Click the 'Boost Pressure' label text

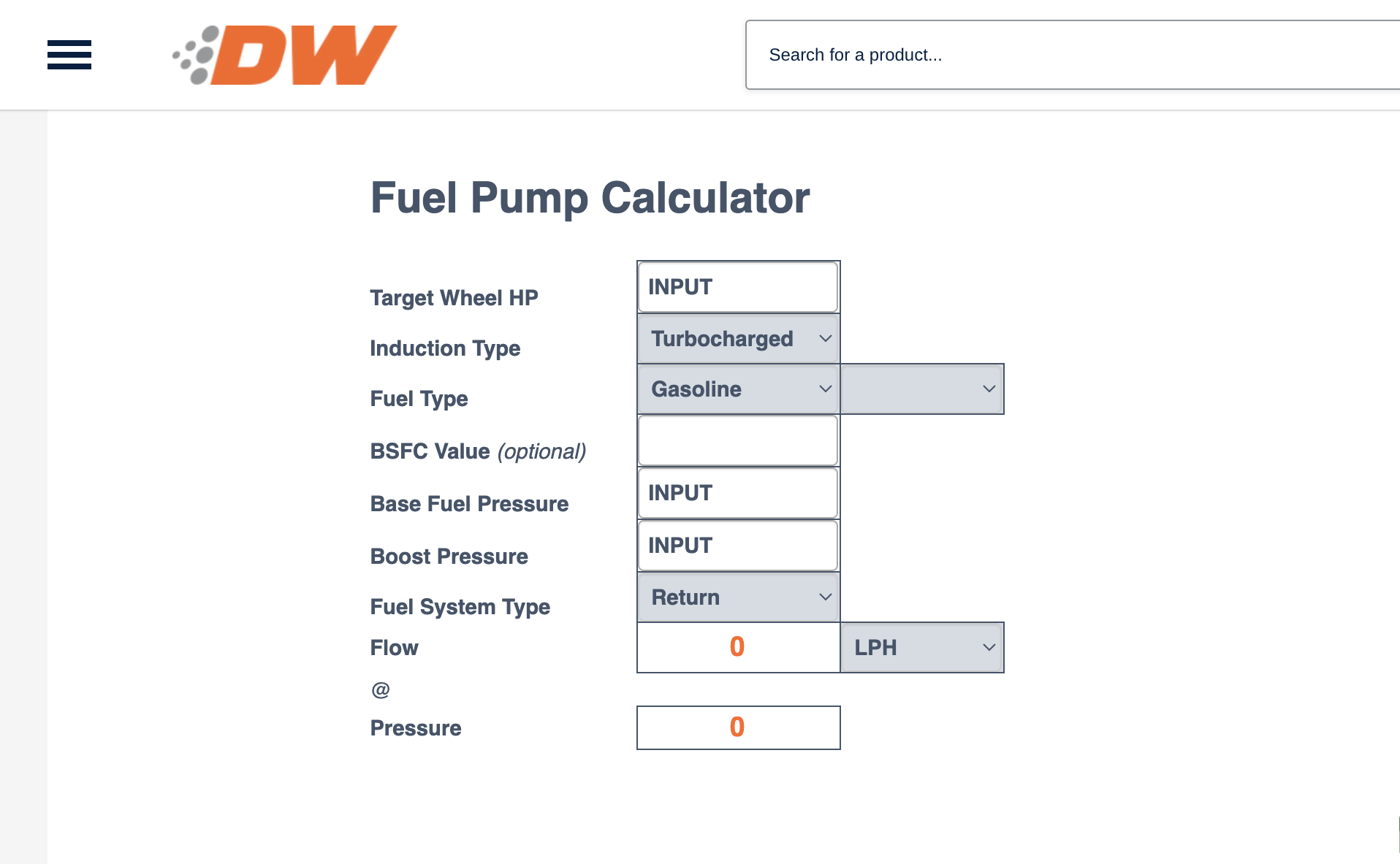(449, 557)
